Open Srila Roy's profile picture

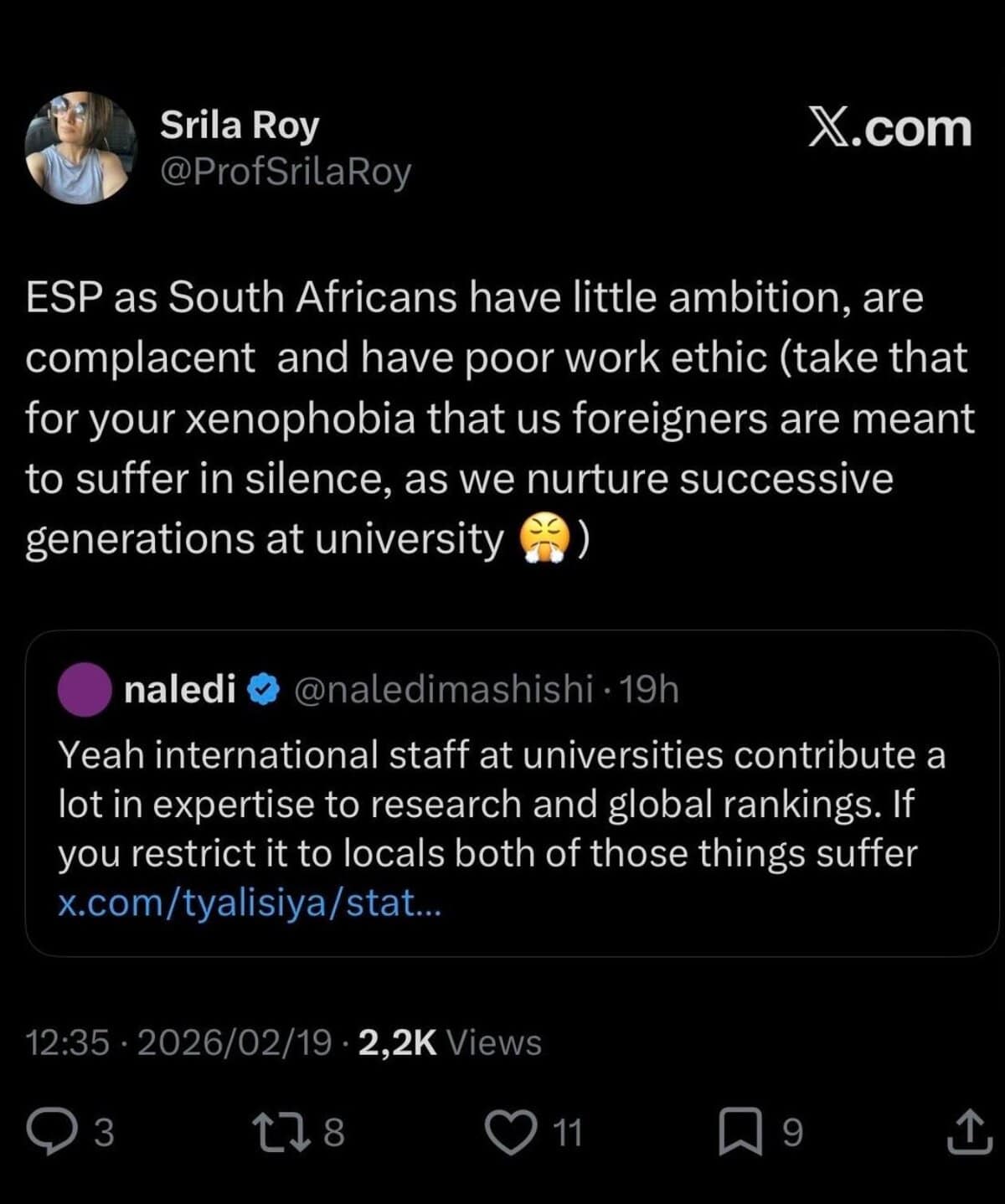click(80, 147)
